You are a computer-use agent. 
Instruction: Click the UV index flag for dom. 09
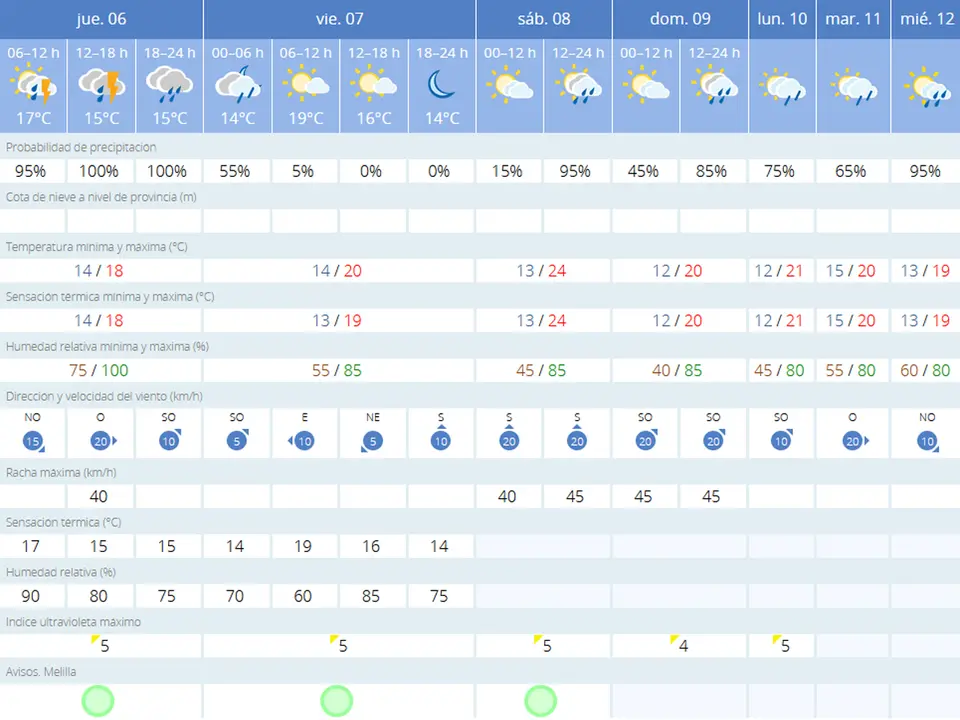[674, 640]
